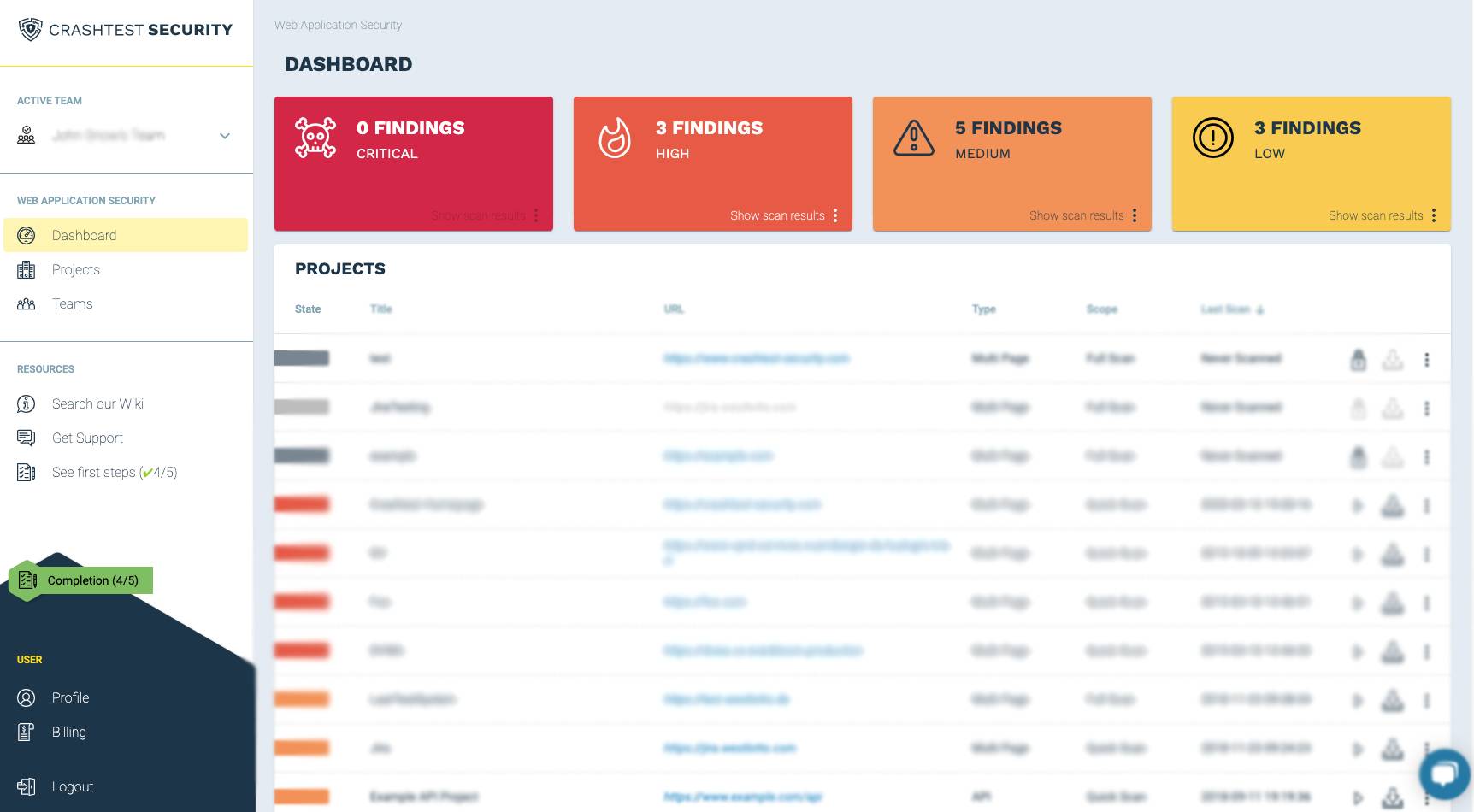Open https://www.example.com/api link
This screenshot has width=1474, height=812.
coord(743,797)
